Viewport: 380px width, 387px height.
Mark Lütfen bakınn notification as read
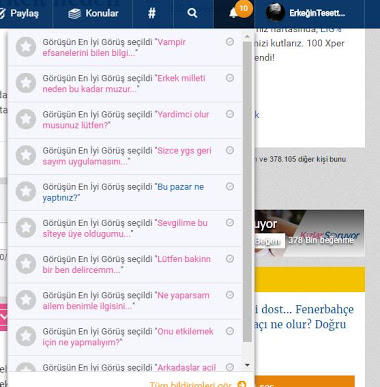(230, 259)
